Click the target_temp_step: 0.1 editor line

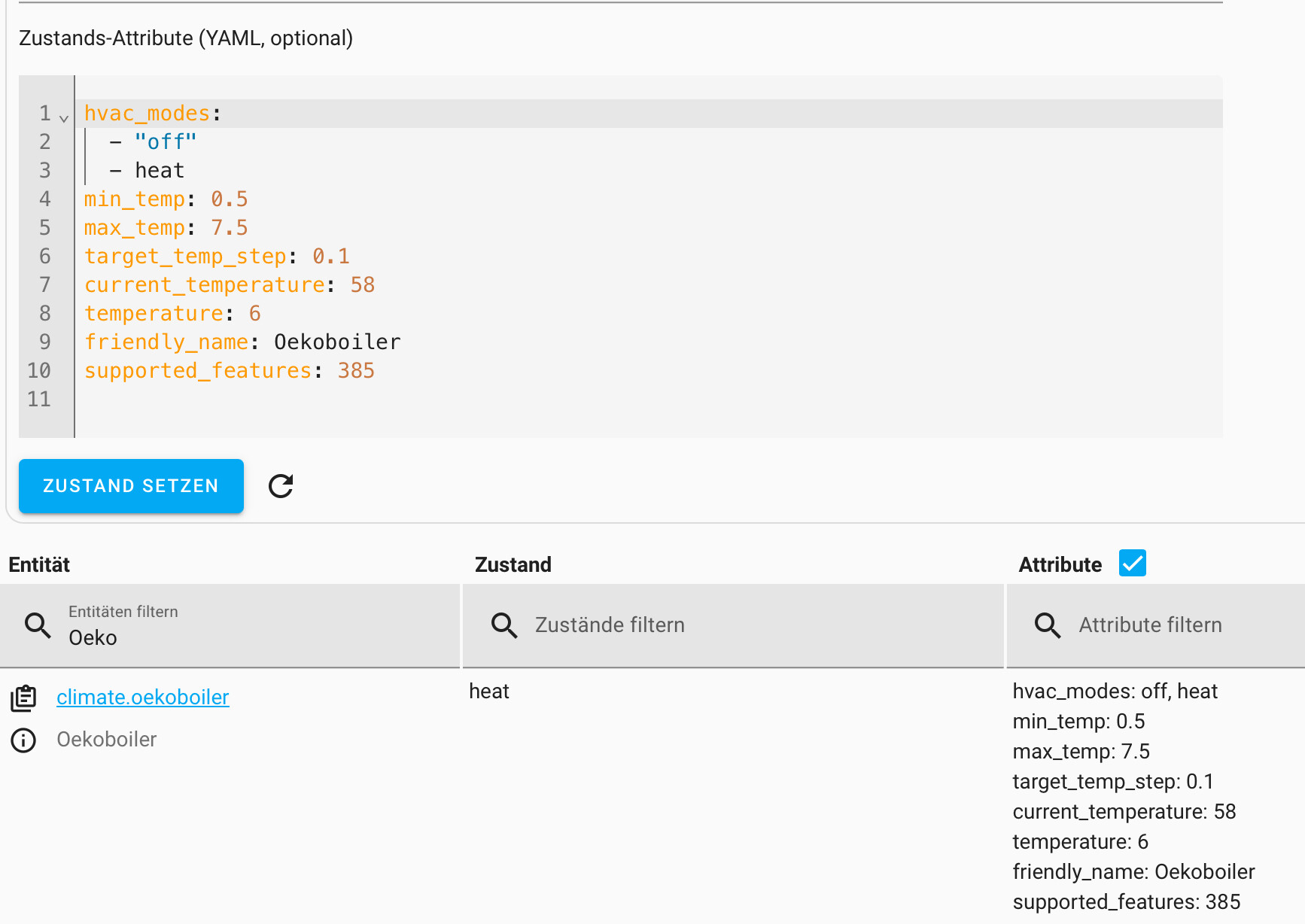[x=217, y=257]
